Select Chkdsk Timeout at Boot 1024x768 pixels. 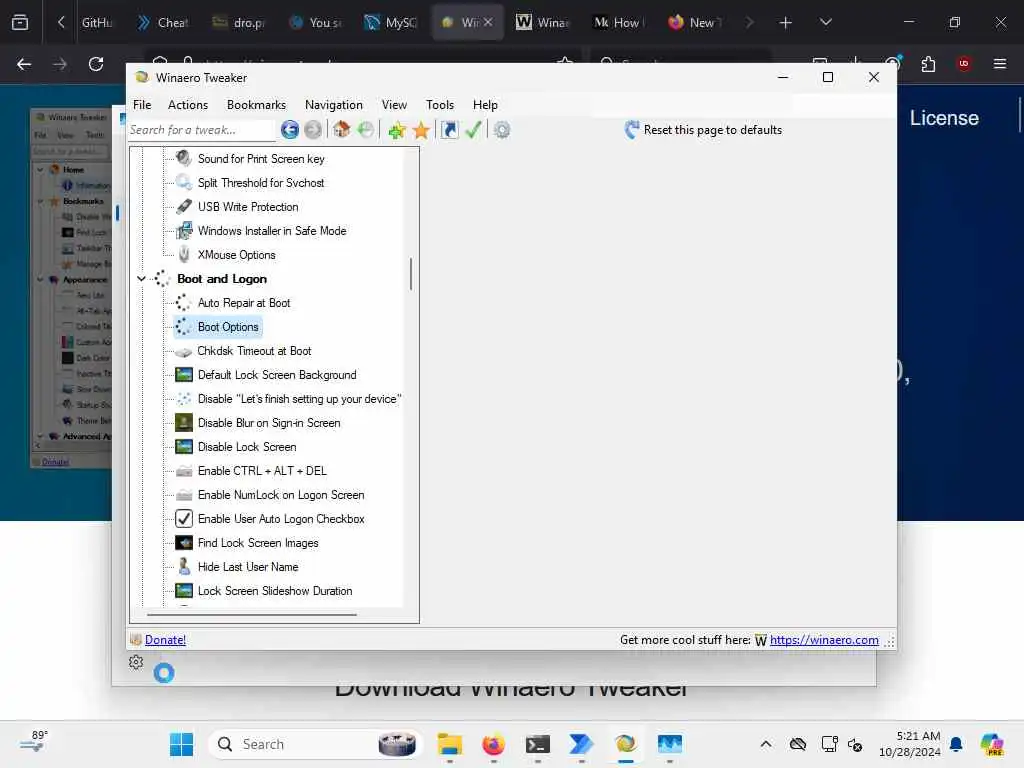(255, 351)
